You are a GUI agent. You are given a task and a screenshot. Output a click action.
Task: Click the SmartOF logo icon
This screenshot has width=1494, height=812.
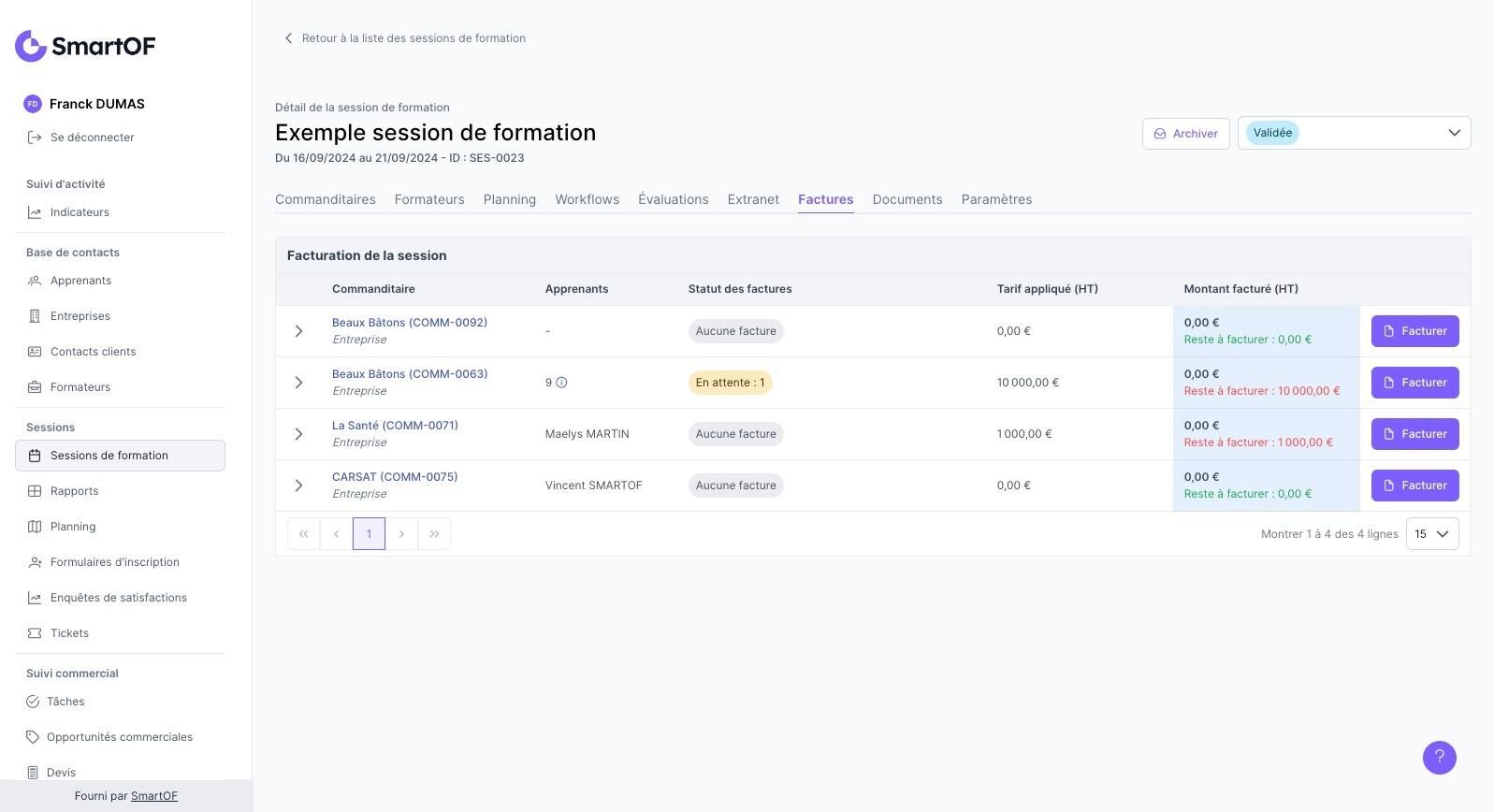click(31, 46)
